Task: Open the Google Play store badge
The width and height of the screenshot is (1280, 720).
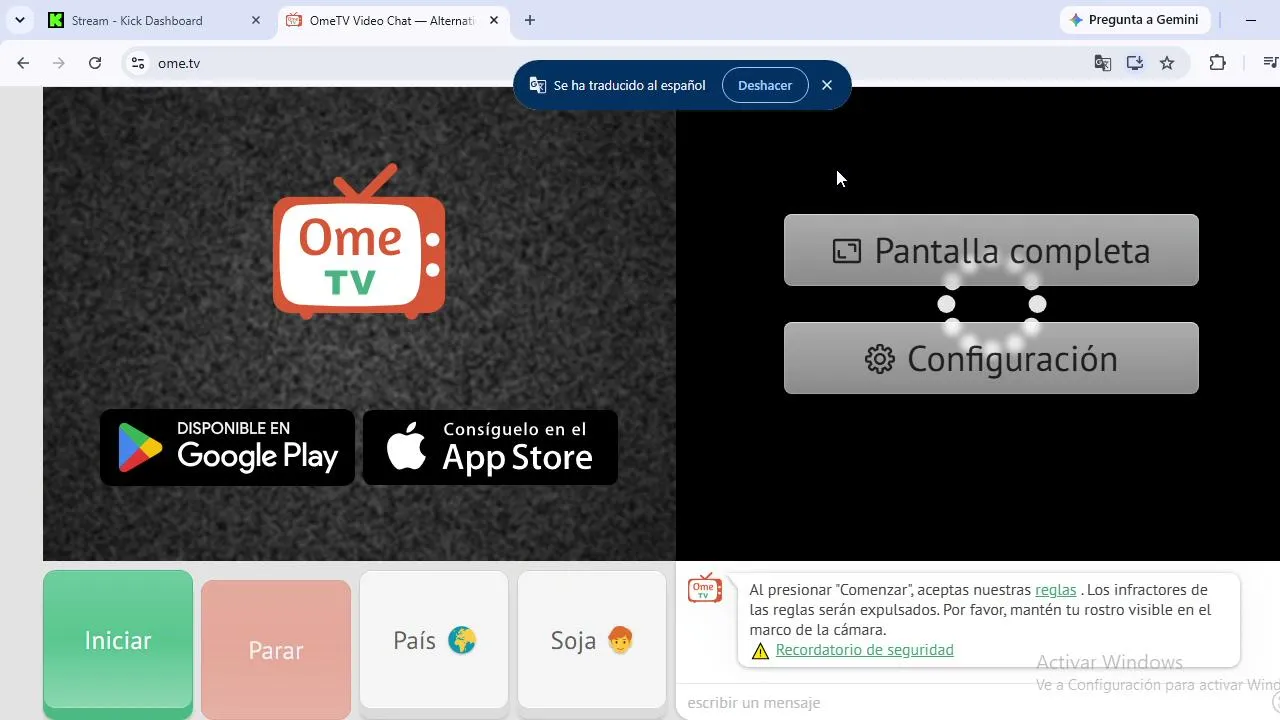Action: point(227,447)
